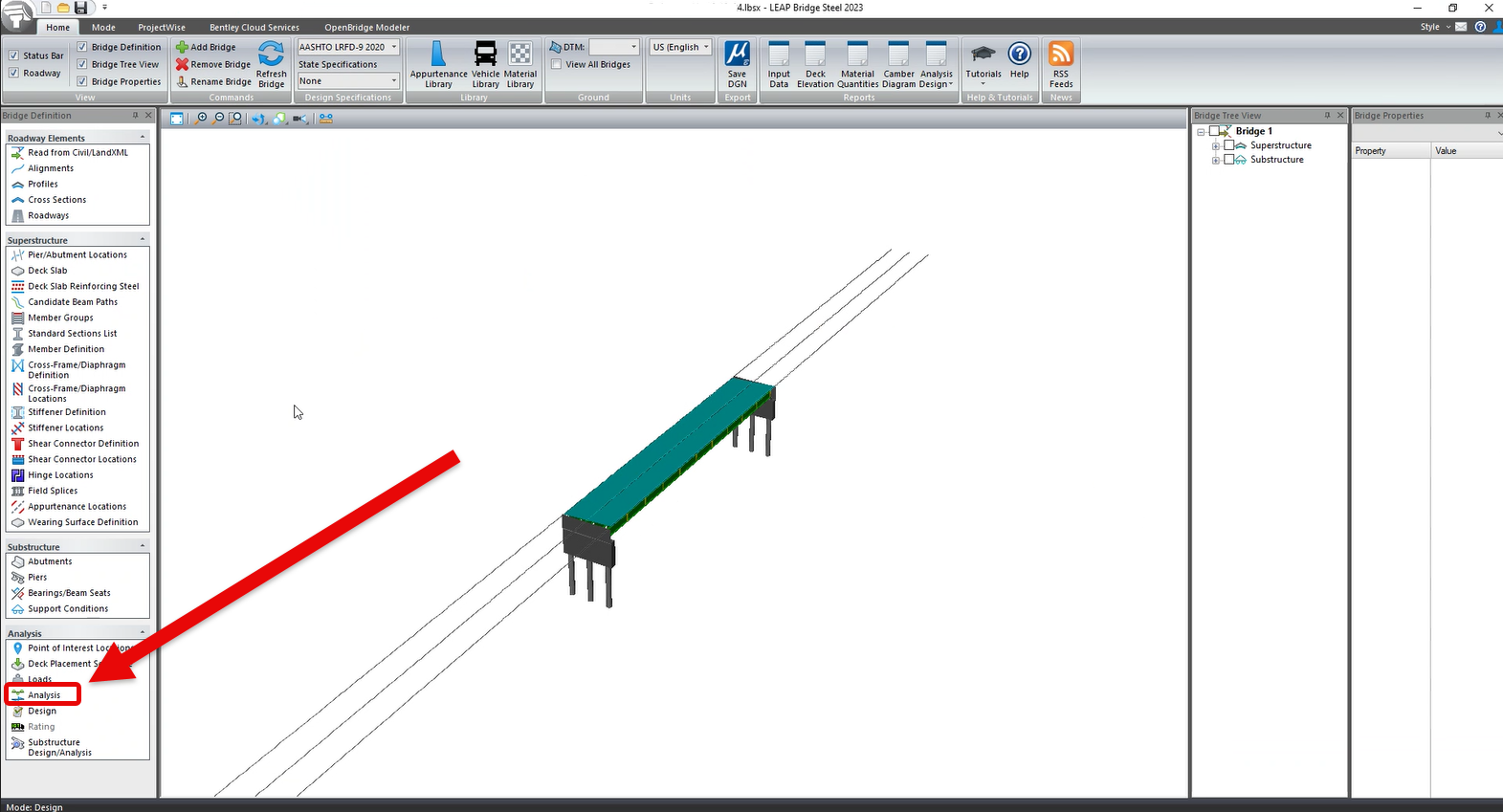The height and width of the screenshot is (812, 1503).
Task: Open Analysis in the Analysis list
Action: 44,695
